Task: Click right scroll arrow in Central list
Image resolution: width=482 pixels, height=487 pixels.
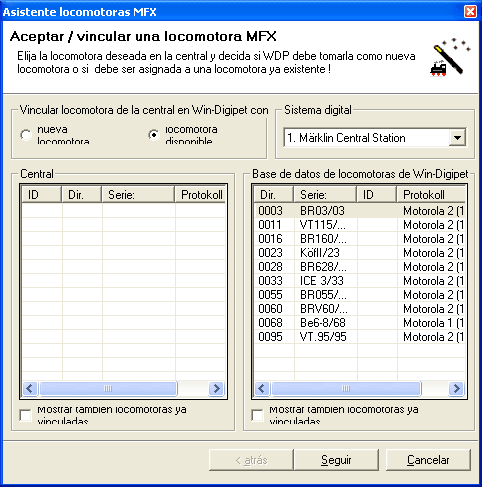Action: 217,388
